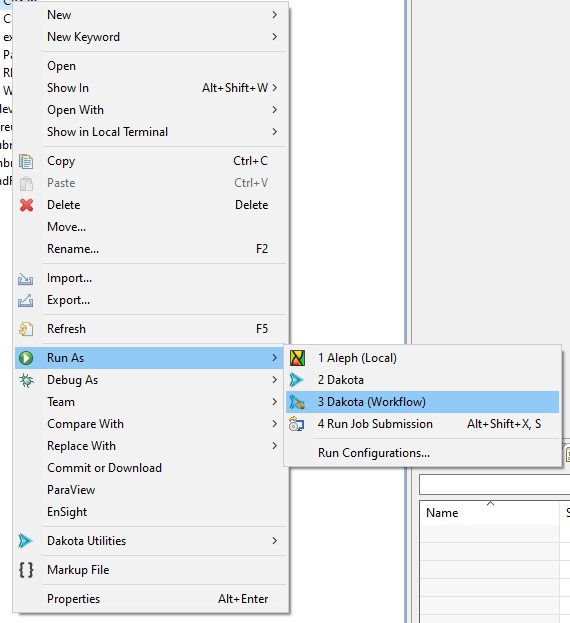
Task: Click the Refresh icon
Action: tap(26, 329)
